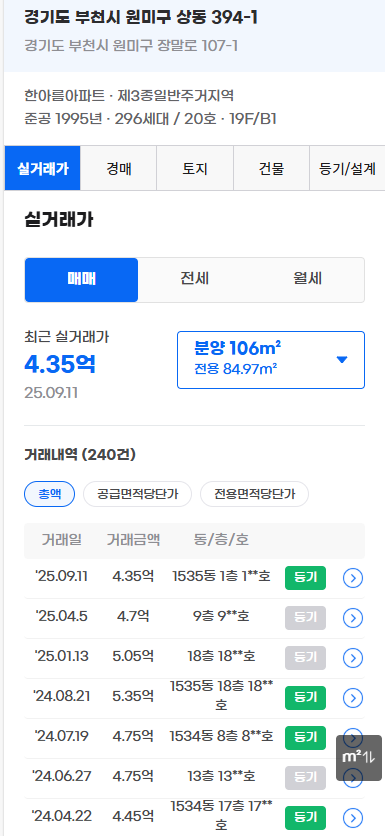Open details arrow for '24.04.22 transaction

(x=352, y=817)
